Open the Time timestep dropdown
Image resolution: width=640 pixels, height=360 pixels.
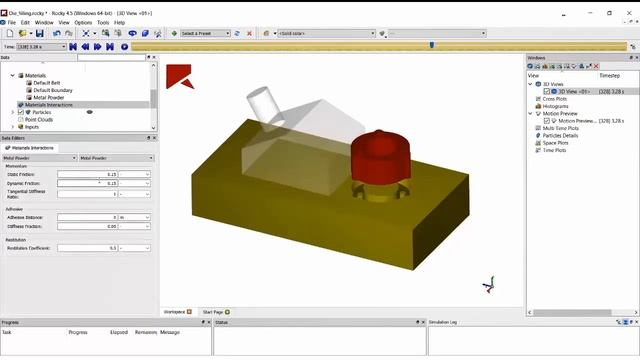[x=41, y=47]
